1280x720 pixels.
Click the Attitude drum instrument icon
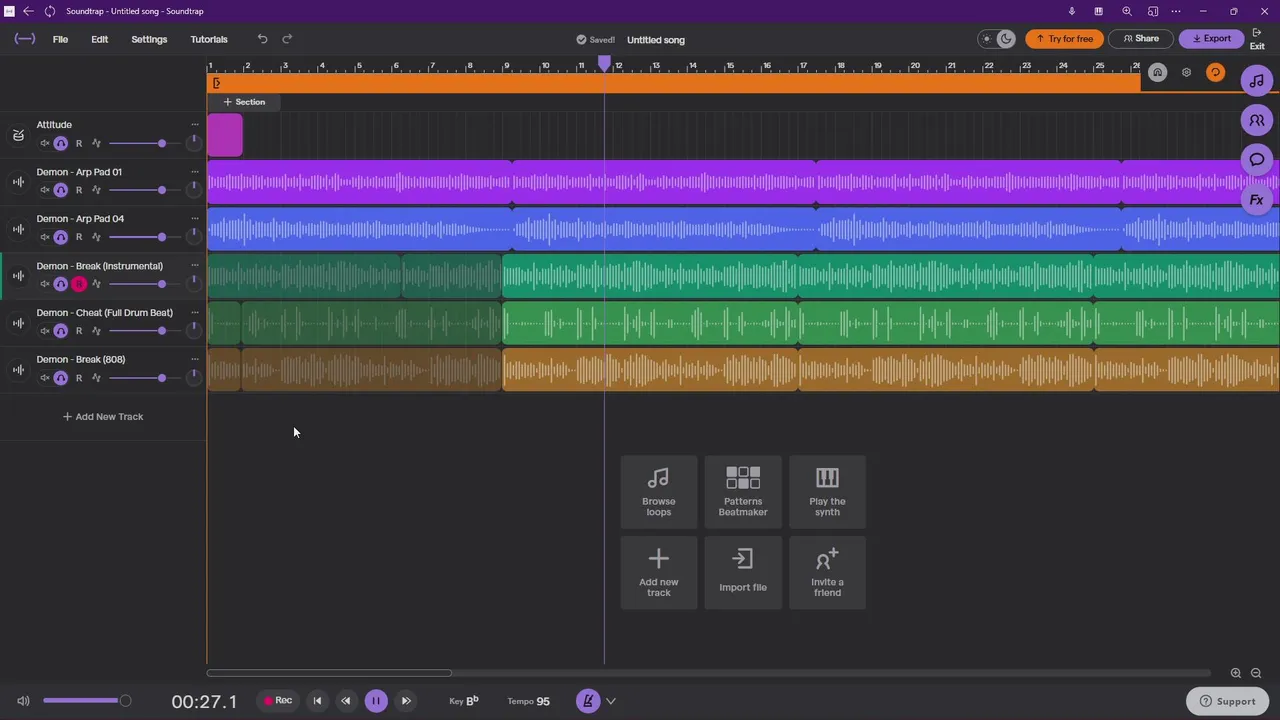[x=18, y=135]
